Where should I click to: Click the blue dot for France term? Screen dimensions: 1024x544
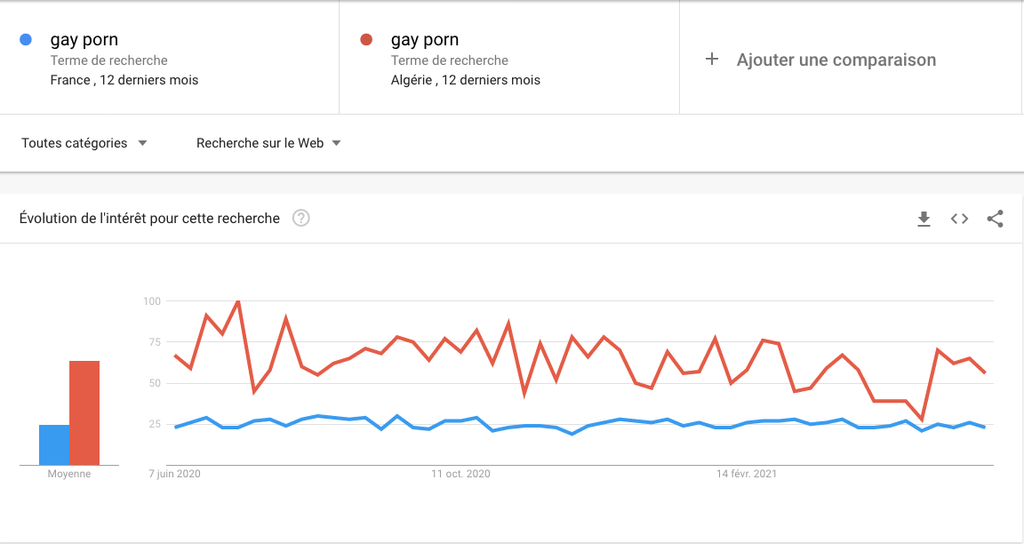coord(27,40)
